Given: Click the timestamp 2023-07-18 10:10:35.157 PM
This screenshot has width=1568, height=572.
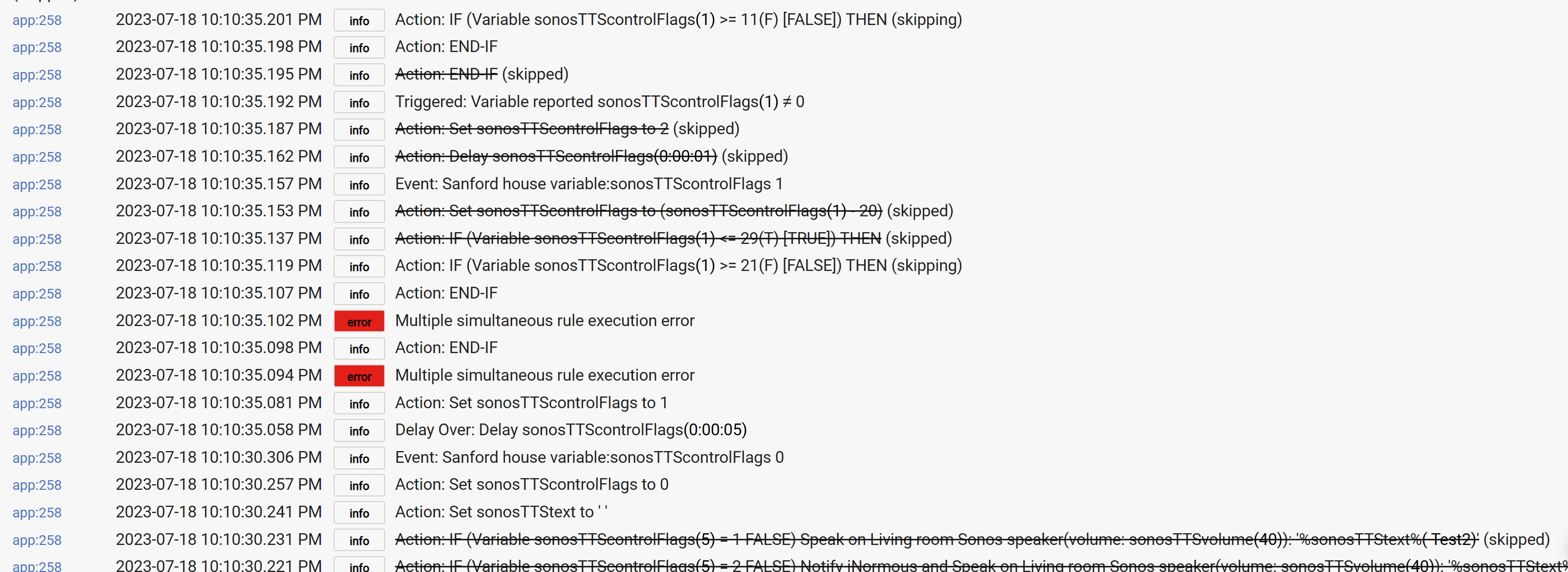Looking at the screenshot, I should coord(218,184).
